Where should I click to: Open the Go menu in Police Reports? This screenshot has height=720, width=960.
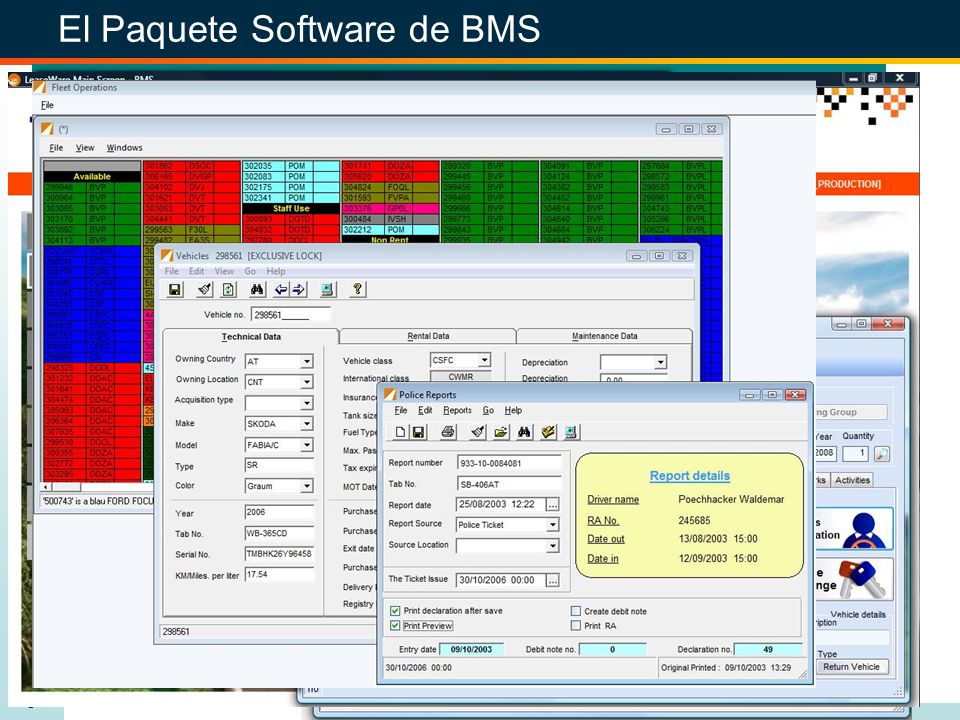488,410
